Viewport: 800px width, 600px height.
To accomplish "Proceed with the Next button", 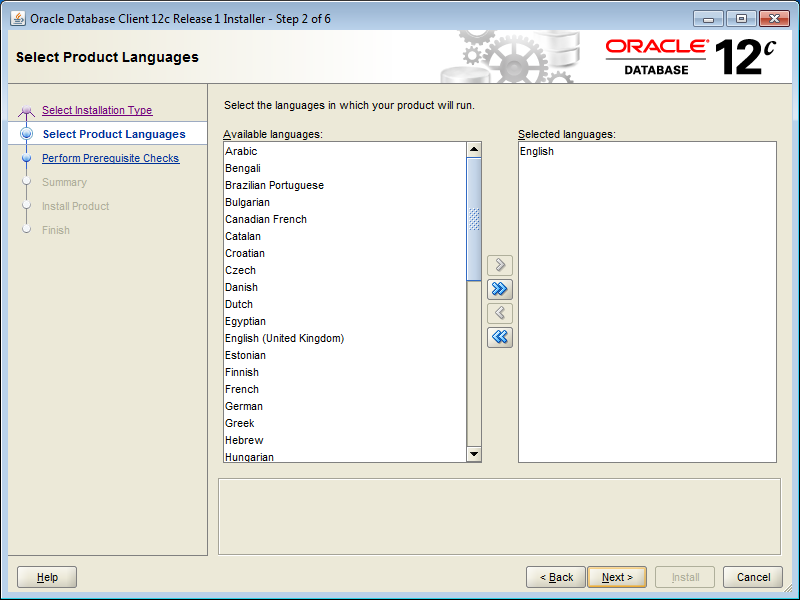I will coord(617,577).
